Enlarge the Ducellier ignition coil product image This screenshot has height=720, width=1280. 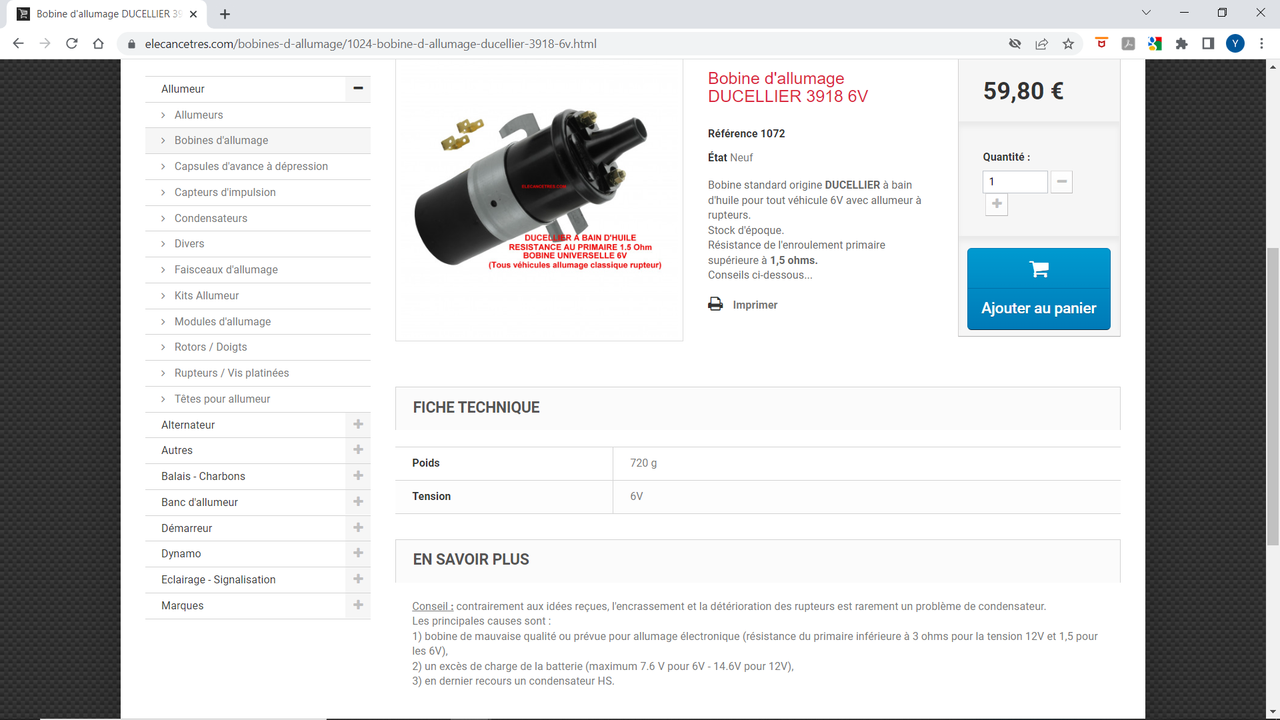pyautogui.click(x=539, y=198)
